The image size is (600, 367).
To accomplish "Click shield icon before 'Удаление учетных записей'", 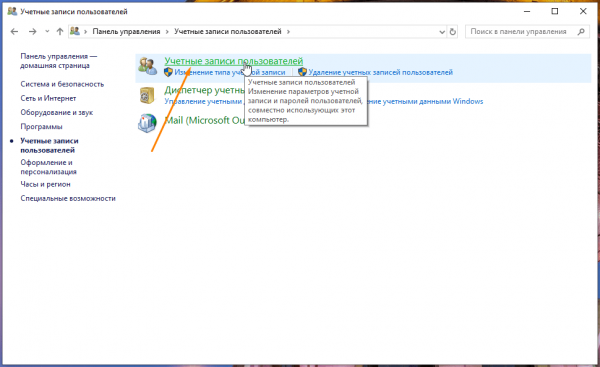I will coord(303,72).
